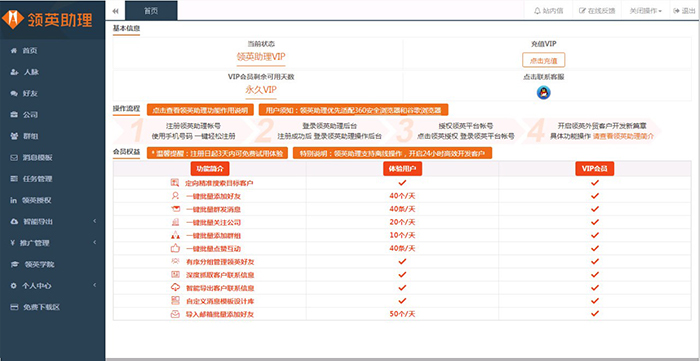Click 40条/天 in 一键批量点赞互动 row
This screenshot has height=361, width=700.
tap(402, 248)
